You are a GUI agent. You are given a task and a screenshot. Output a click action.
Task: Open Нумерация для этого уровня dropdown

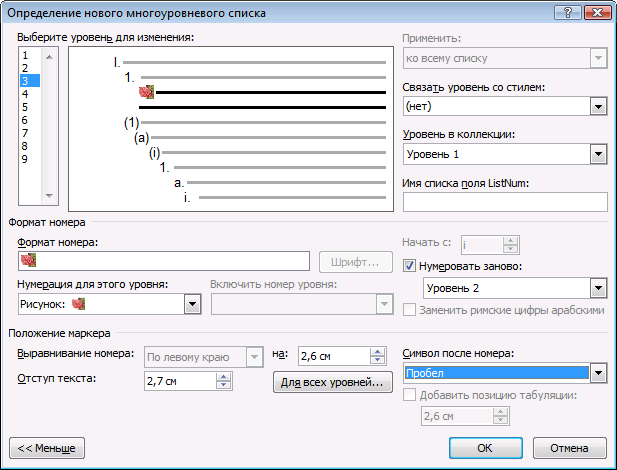192,304
